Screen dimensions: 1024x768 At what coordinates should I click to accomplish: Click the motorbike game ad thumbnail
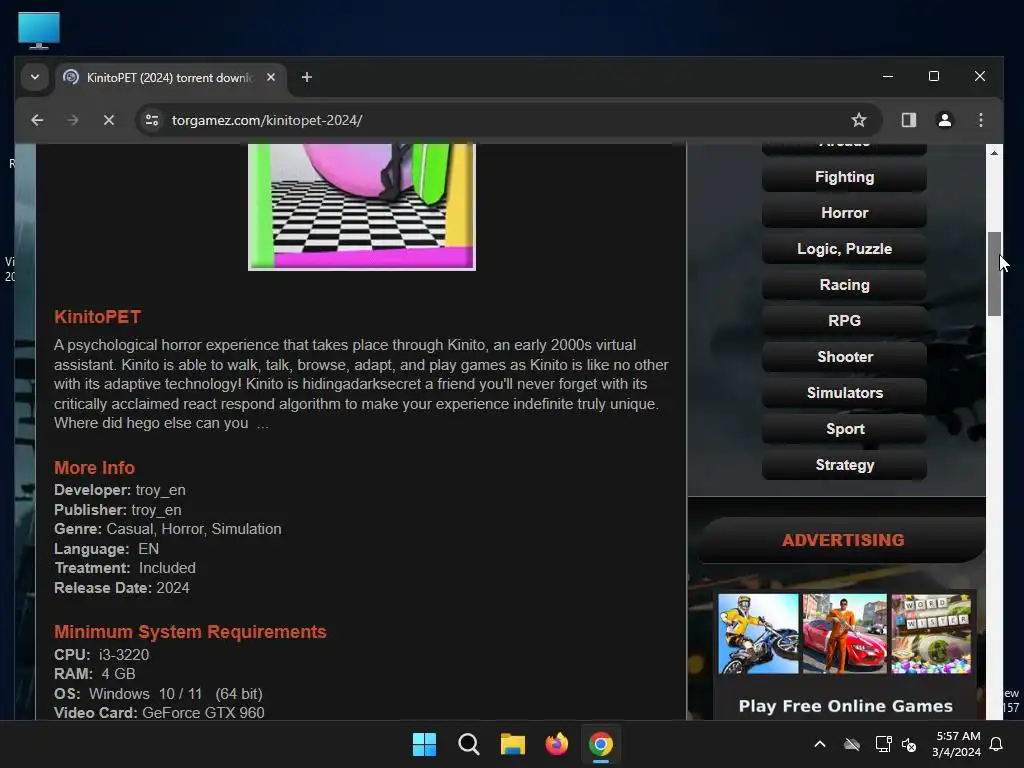(758, 633)
